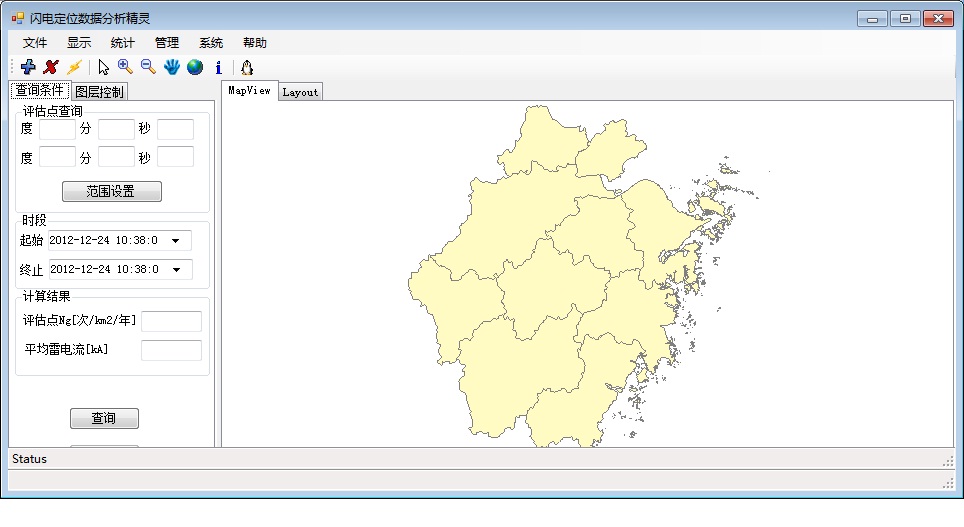Click the blue plus add icon

(x=28, y=67)
